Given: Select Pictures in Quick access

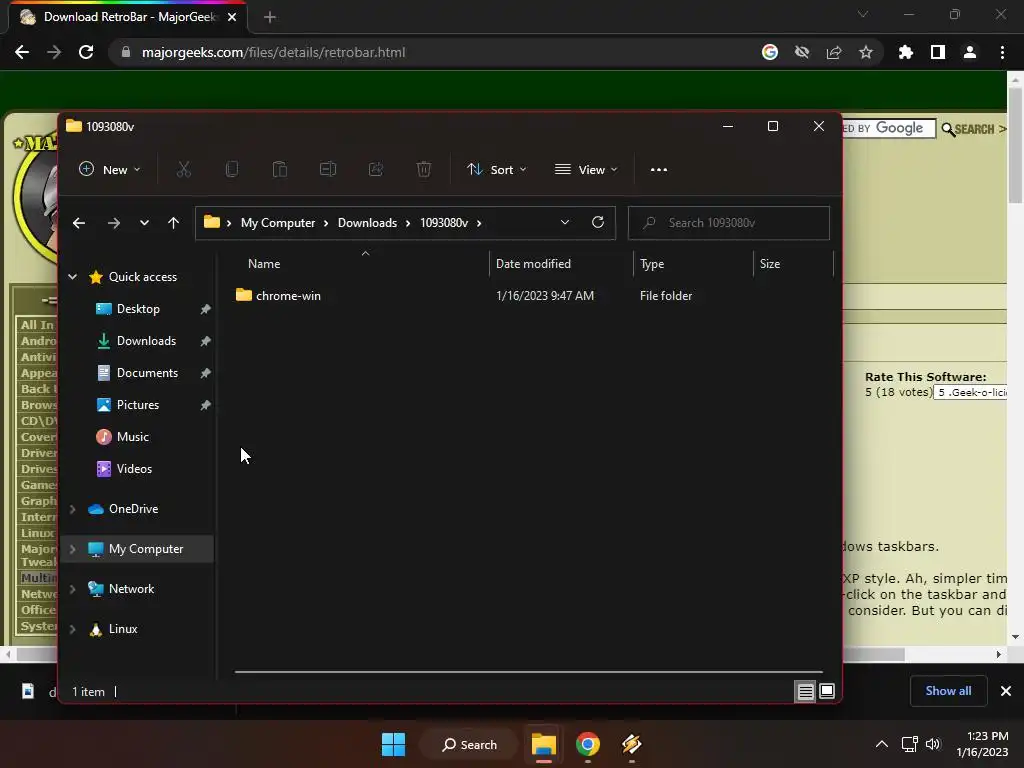Looking at the screenshot, I should point(138,405).
